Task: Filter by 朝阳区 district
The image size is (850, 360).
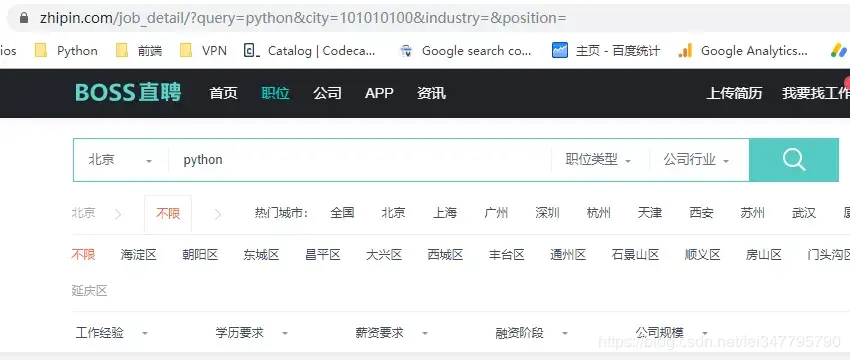Action: pyautogui.click(x=200, y=254)
